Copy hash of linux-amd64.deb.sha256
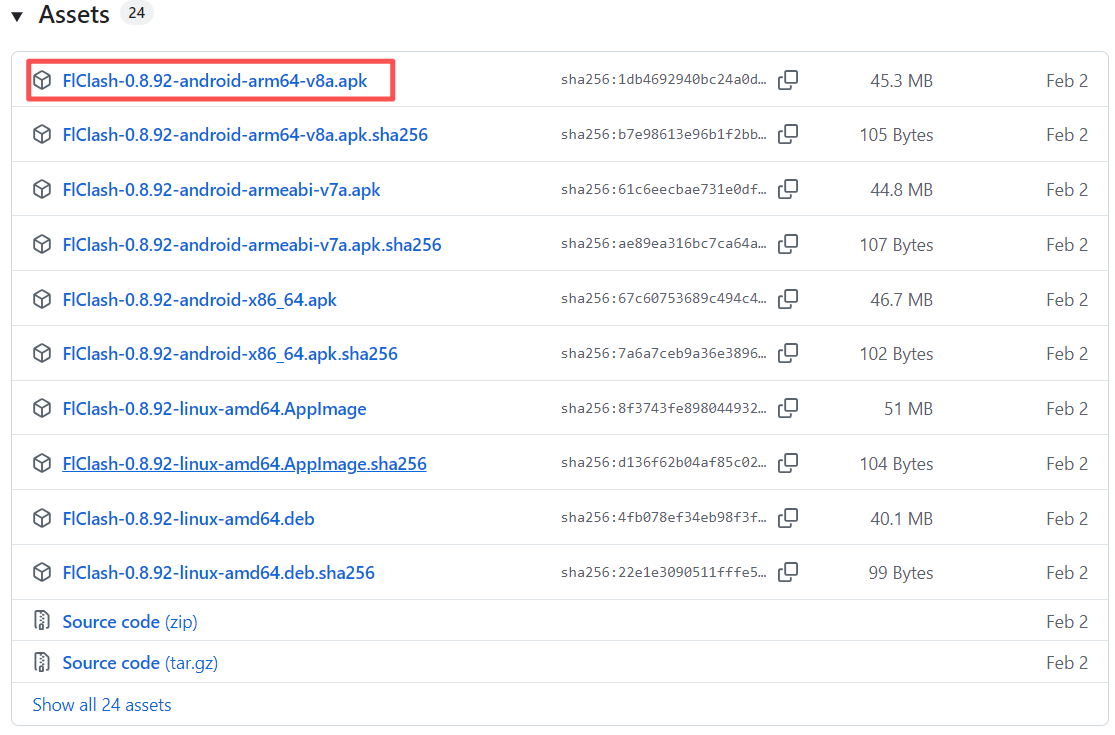 click(x=788, y=573)
